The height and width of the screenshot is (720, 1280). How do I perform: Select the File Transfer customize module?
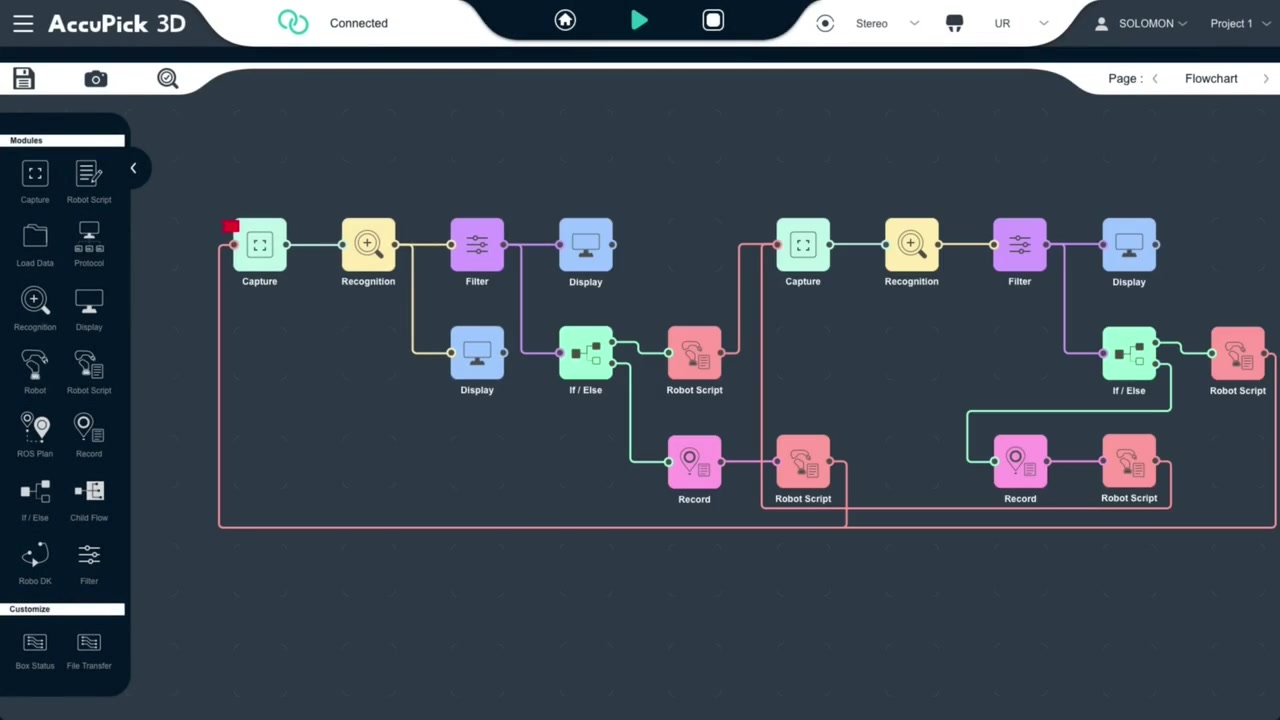(x=89, y=650)
